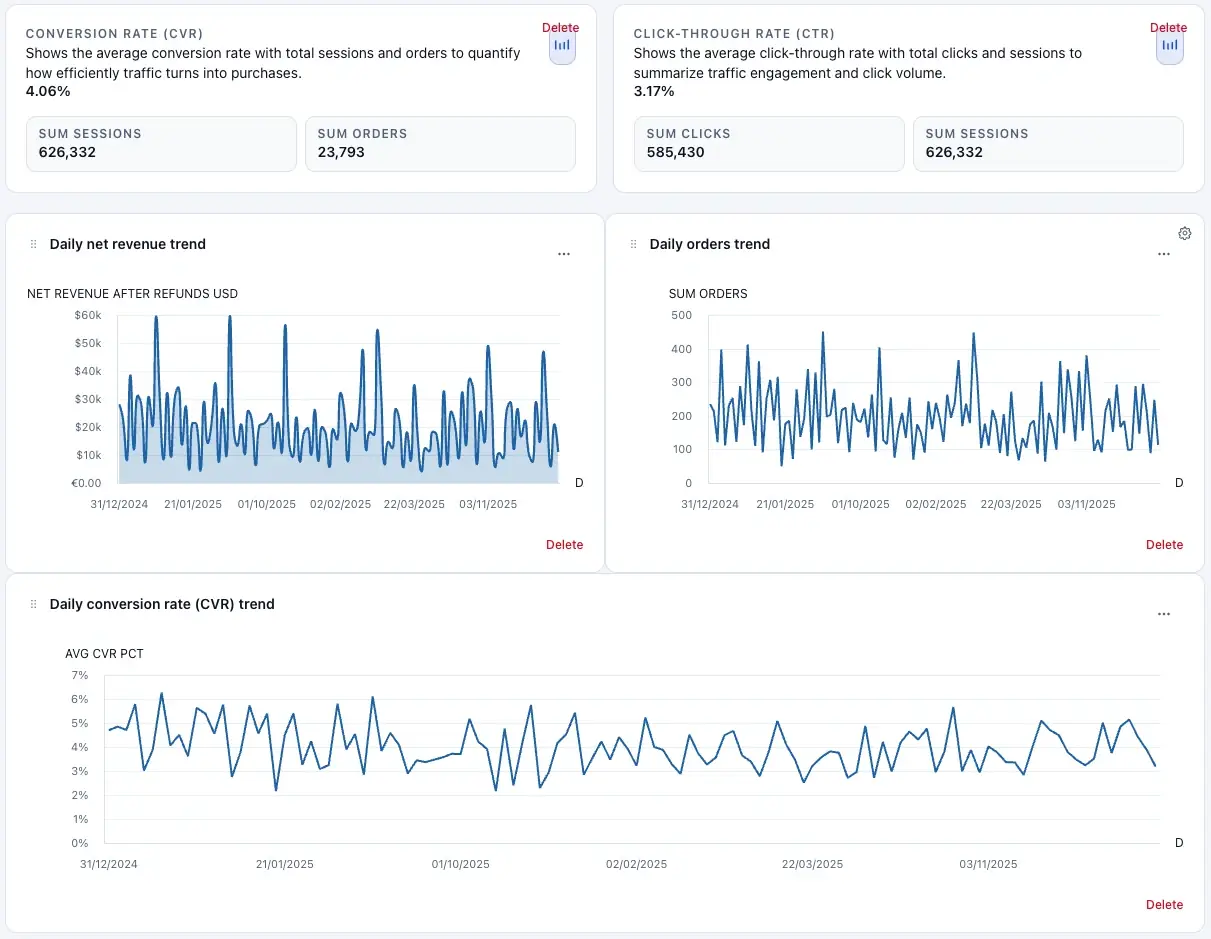Image resolution: width=1211 pixels, height=939 pixels.
Task: Delete the Daily net revenue trend chart
Action: point(564,544)
